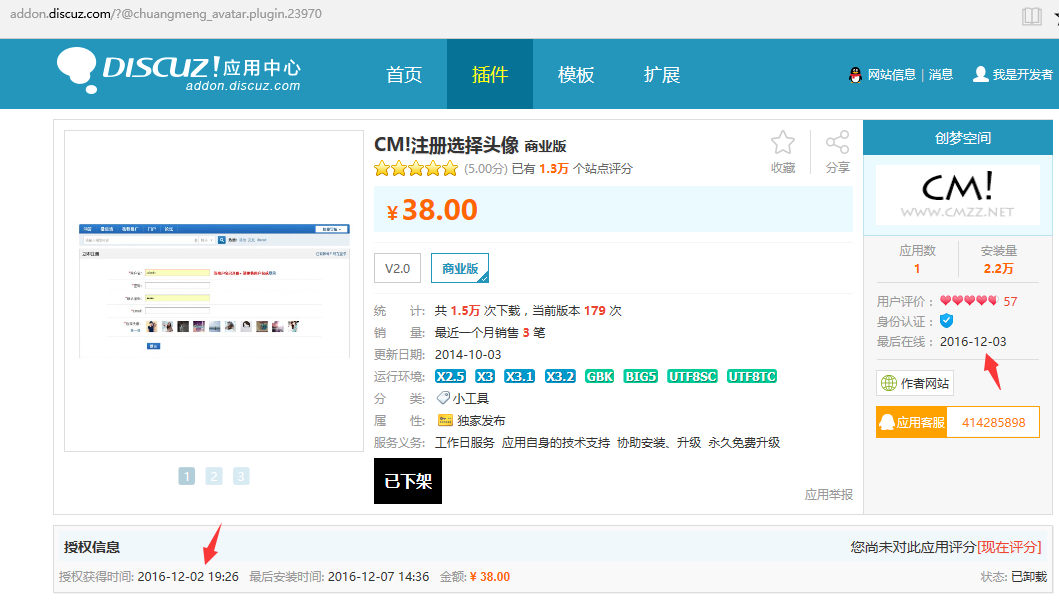1059x602 pixels.
Task: Click the QQ number 414285898
Action: click(x=993, y=422)
